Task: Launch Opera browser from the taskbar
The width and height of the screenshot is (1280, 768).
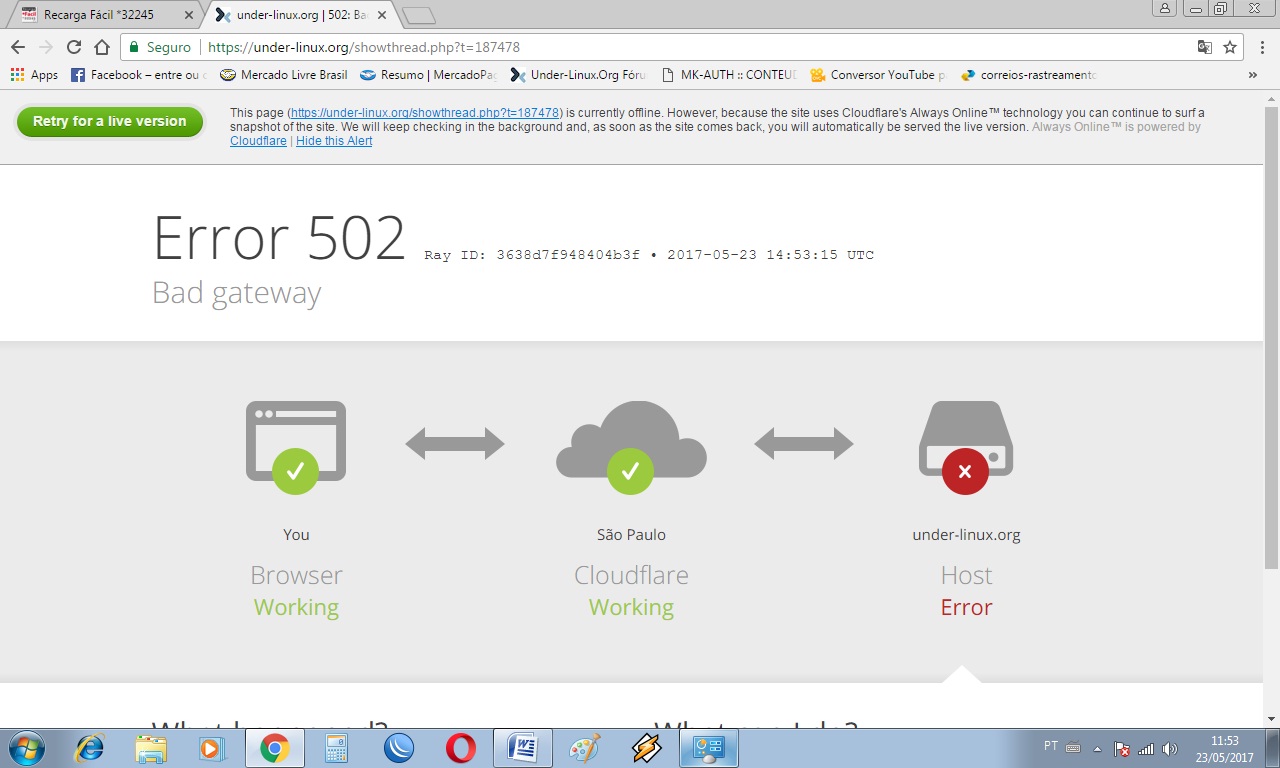Action: coord(460,748)
